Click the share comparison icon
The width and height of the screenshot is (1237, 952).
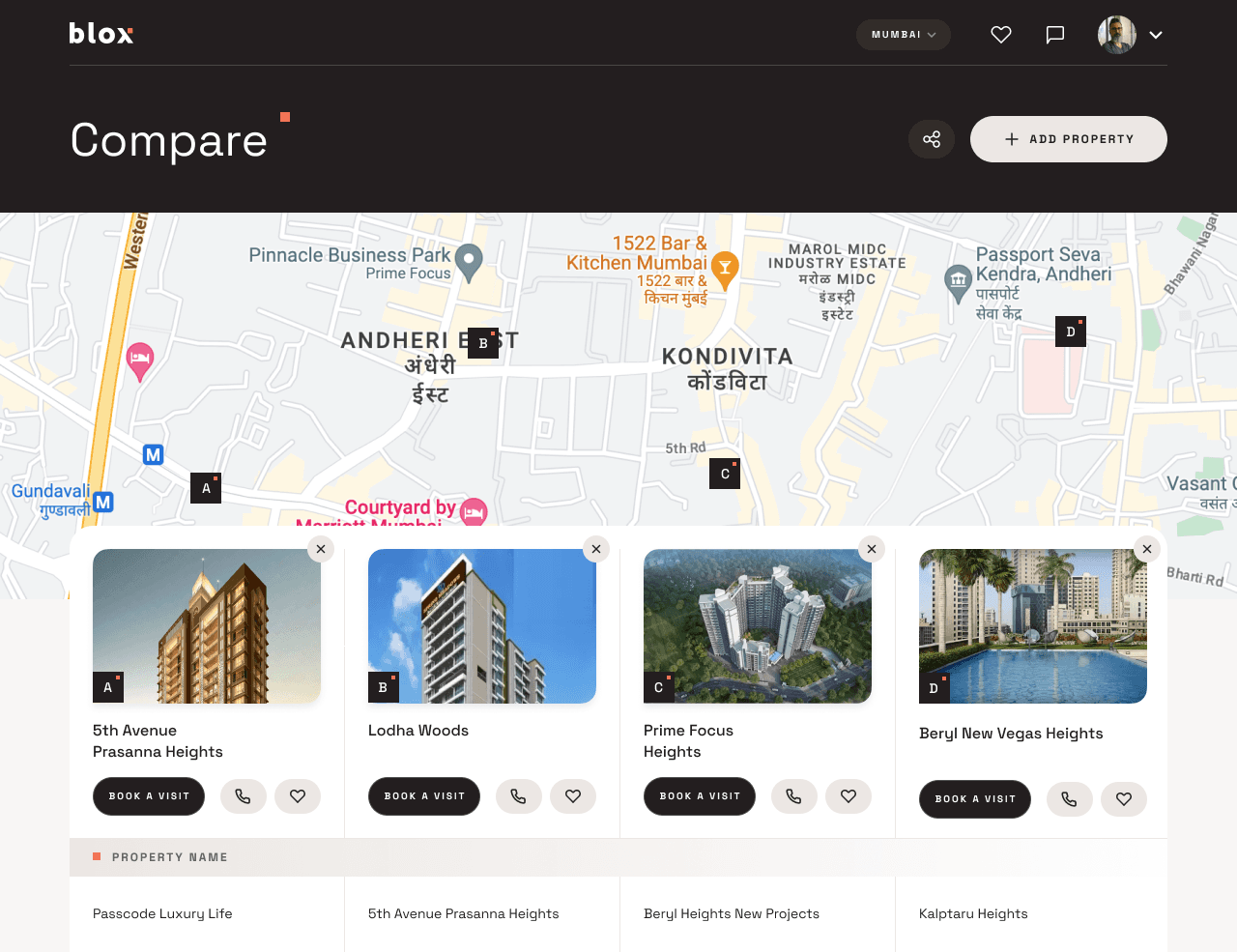pos(932,139)
